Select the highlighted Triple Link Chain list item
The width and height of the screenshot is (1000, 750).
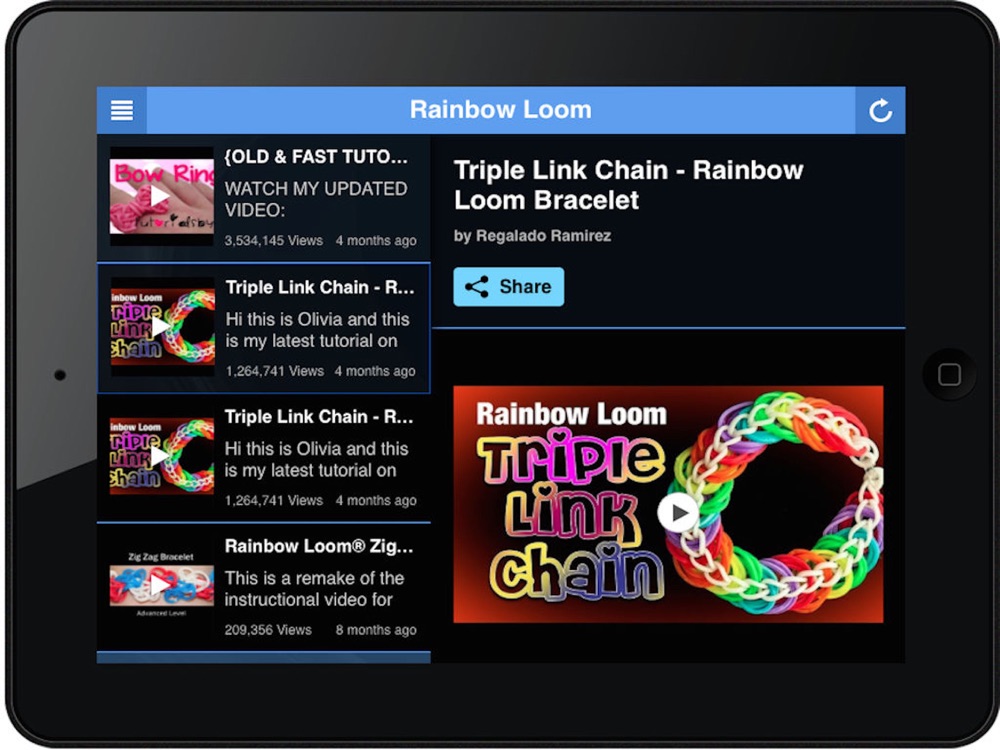pos(263,328)
